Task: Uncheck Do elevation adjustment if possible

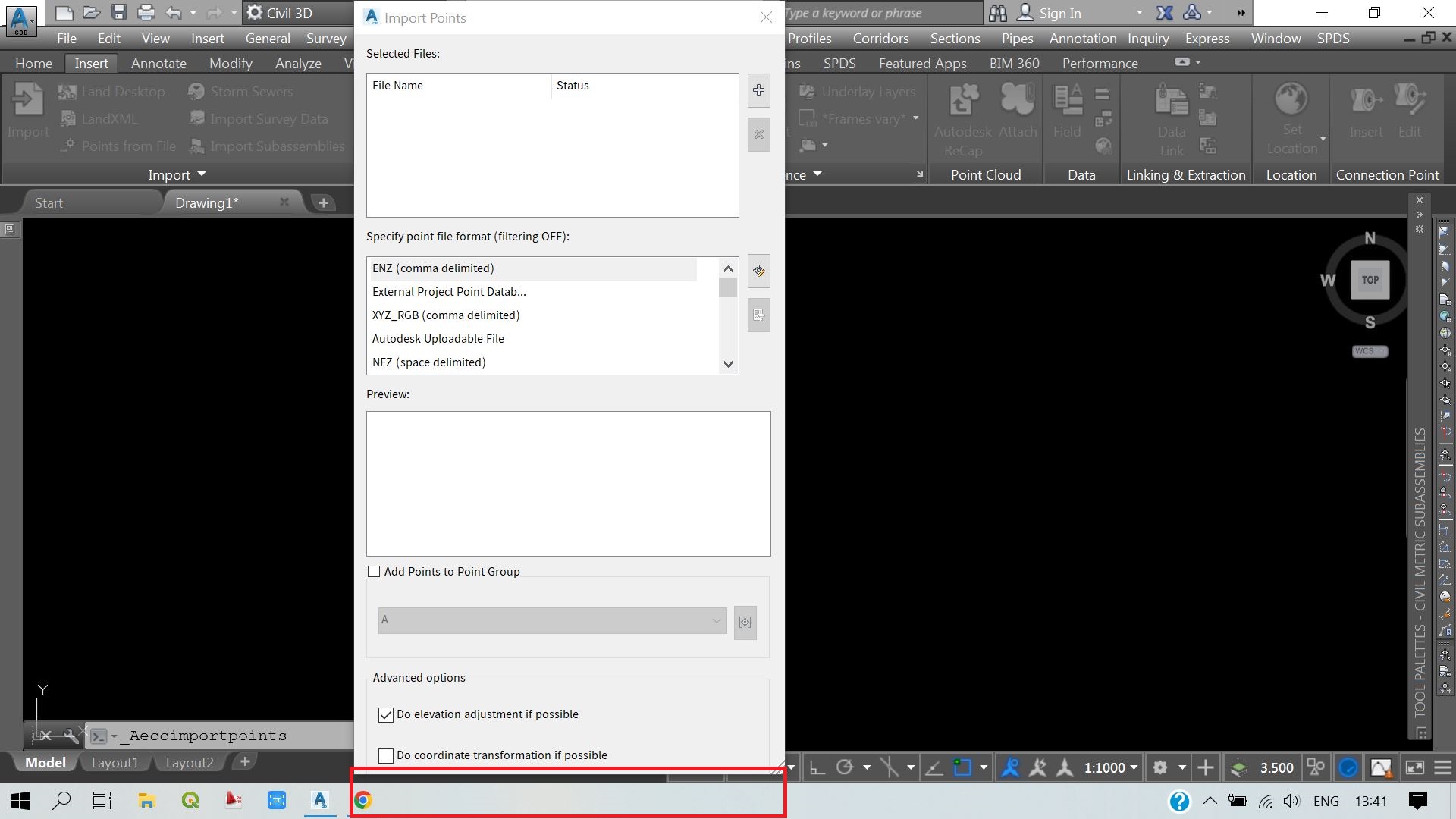Action: coord(386,715)
